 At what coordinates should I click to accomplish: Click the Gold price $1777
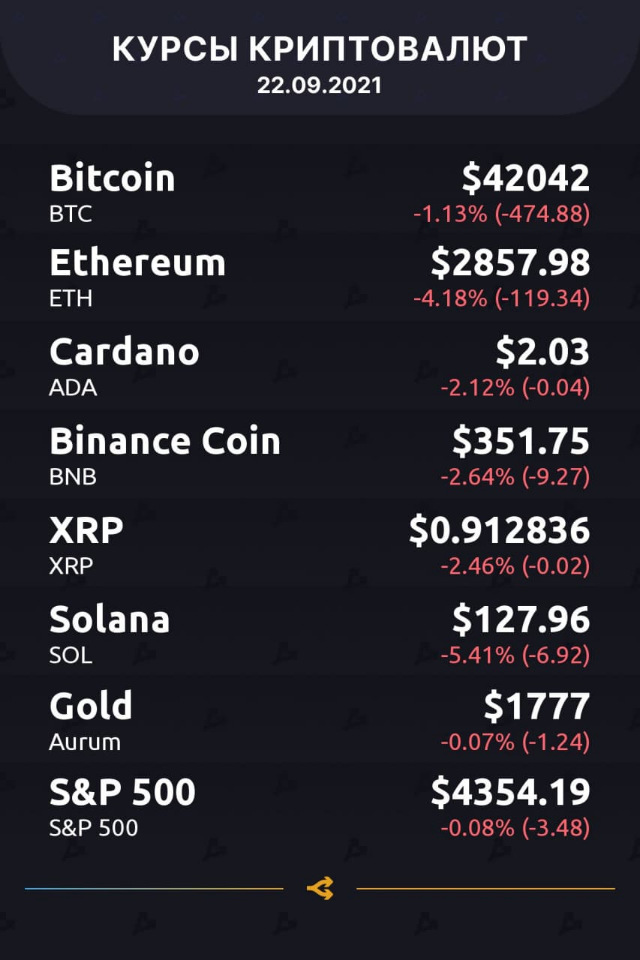(537, 706)
